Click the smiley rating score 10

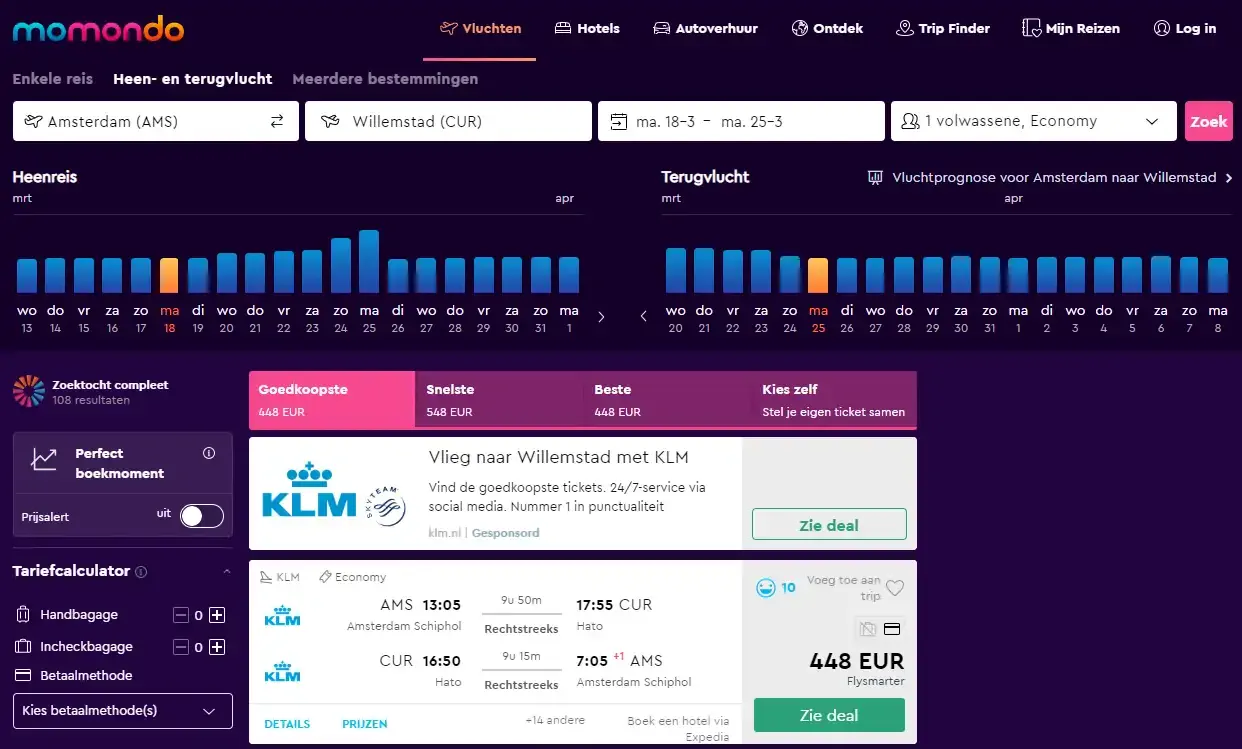776,588
